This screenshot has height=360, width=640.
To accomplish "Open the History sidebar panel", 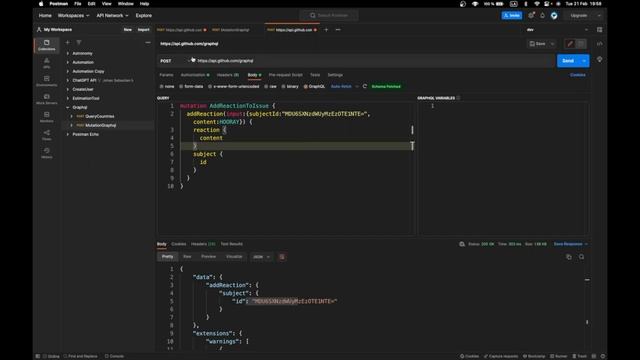I will pos(47,153).
